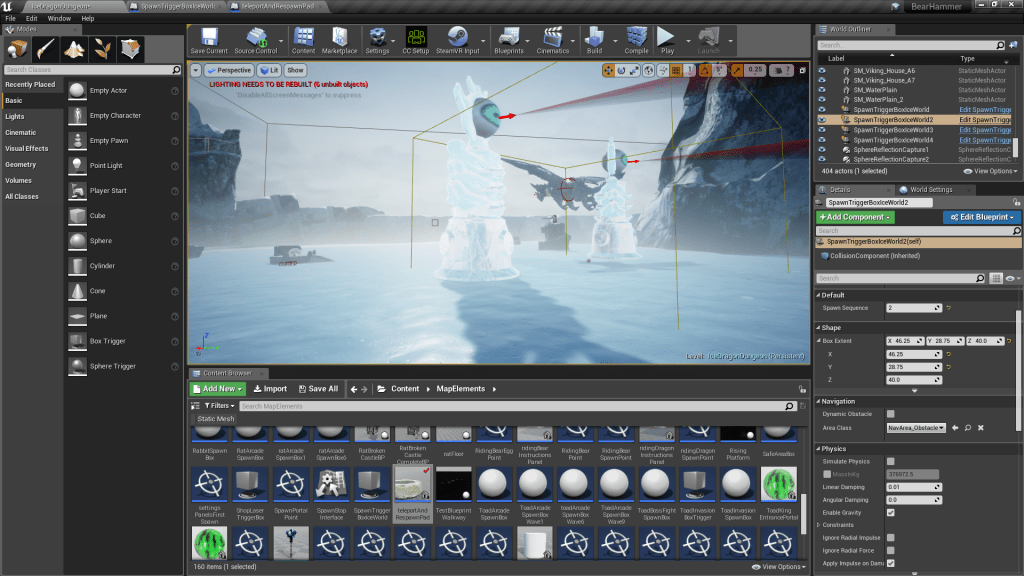The image size is (1024, 576).
Task: Check the Dynamic Obstacle checkbox
Action: tap(890, 413)
